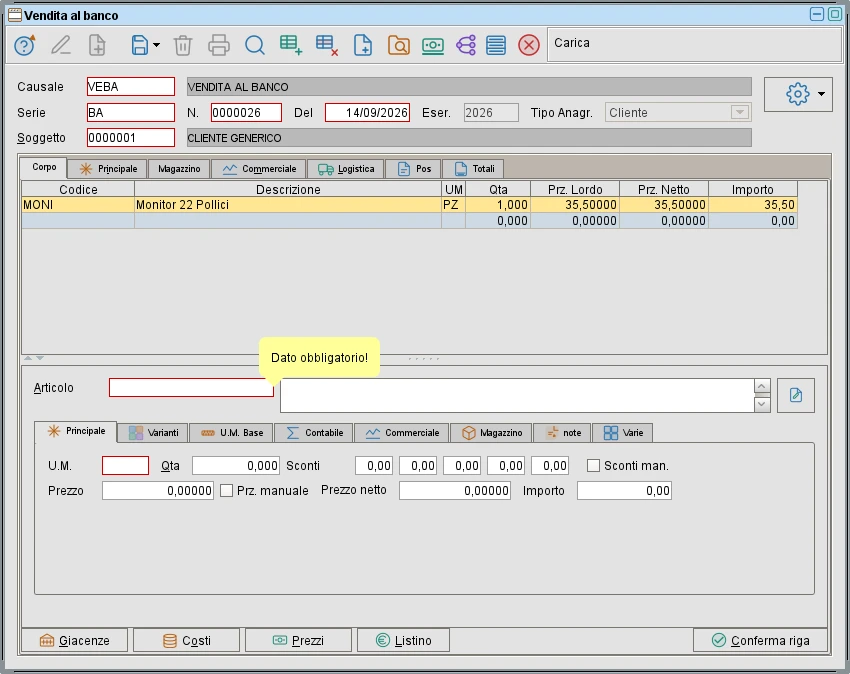The height and width of the screenshot is (674, 850).
Task: Click blue document-add toolbar icon
Action: 363,45
